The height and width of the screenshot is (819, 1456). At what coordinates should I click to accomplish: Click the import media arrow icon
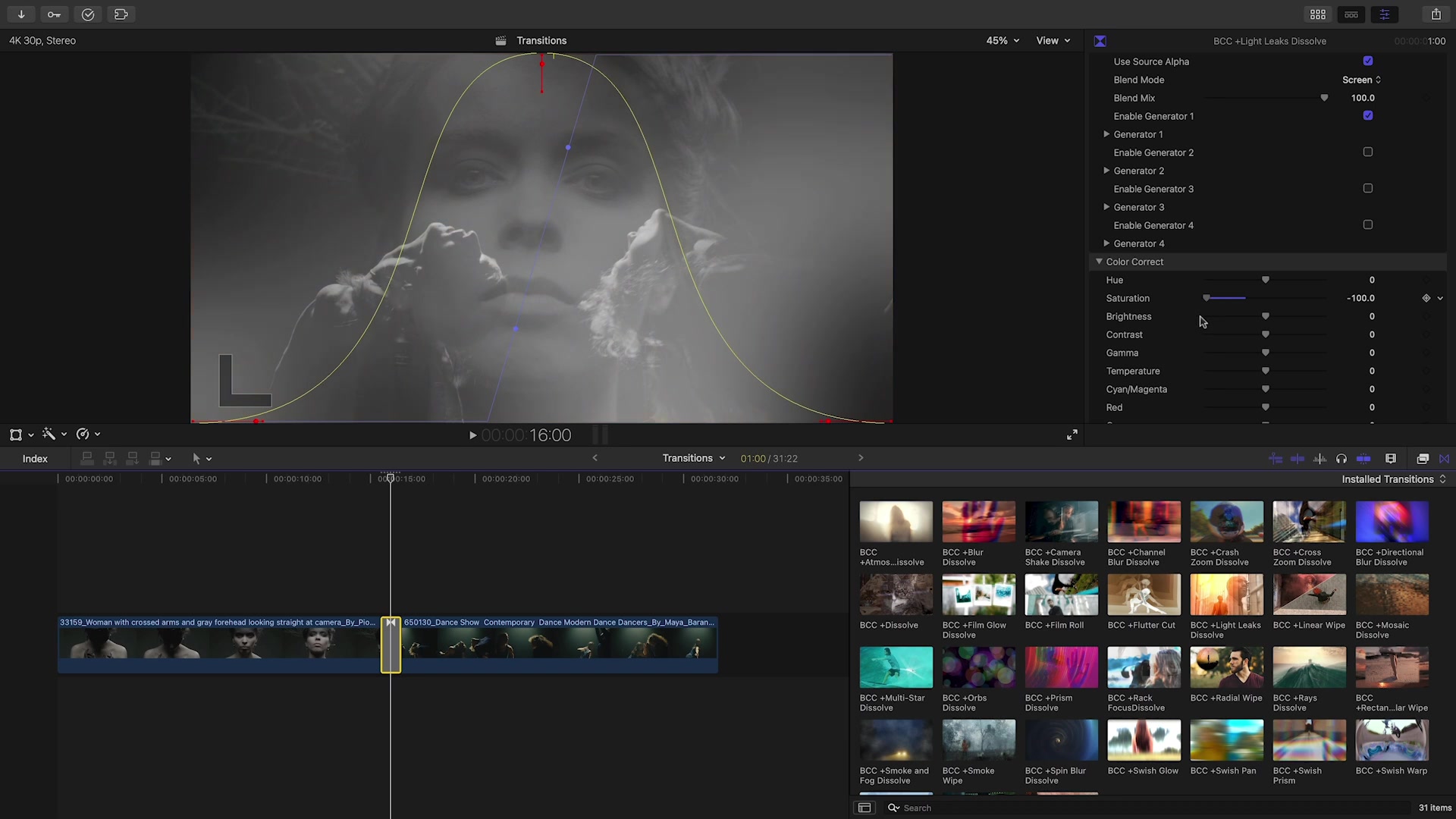point(21,14)
